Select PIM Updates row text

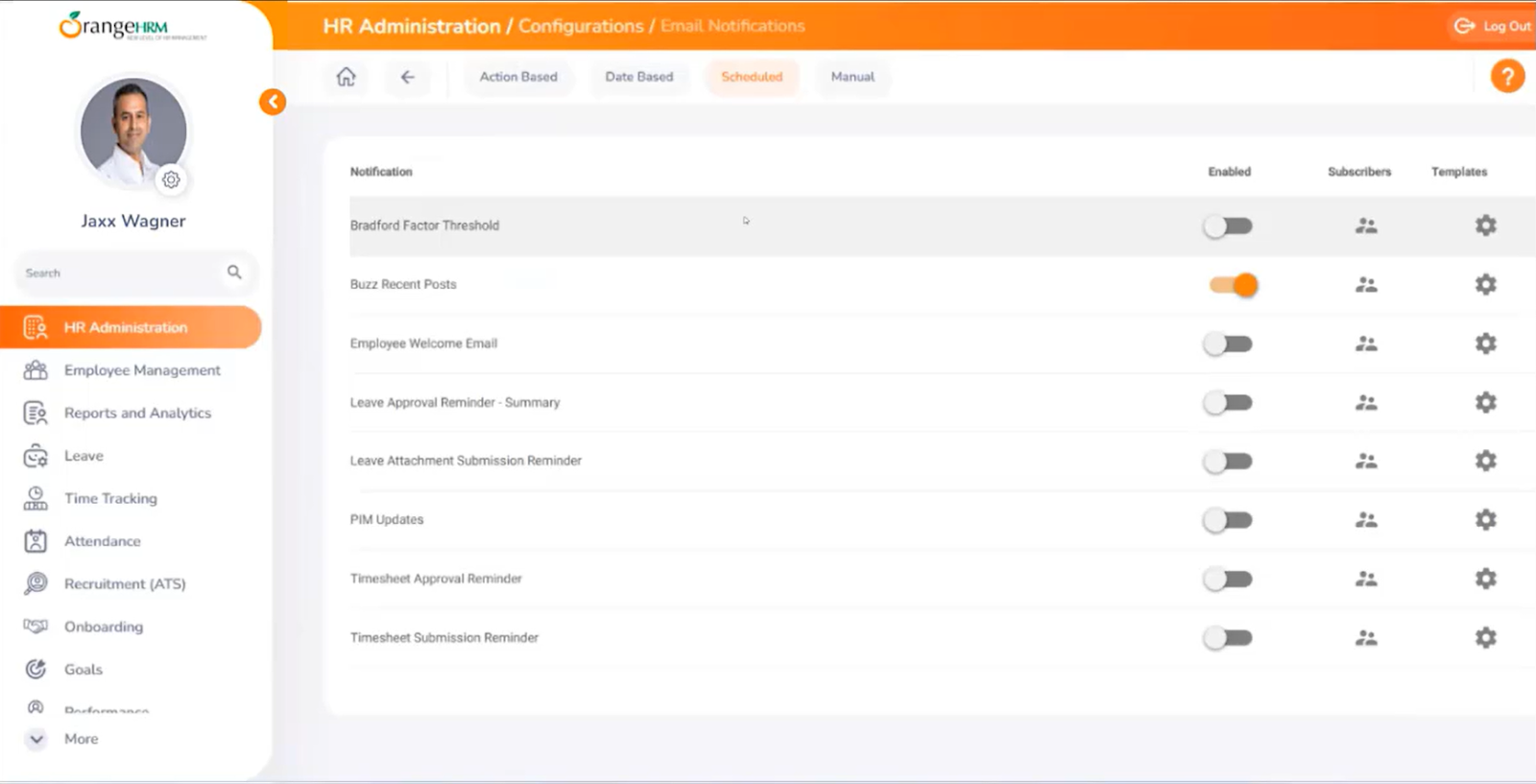387,519
